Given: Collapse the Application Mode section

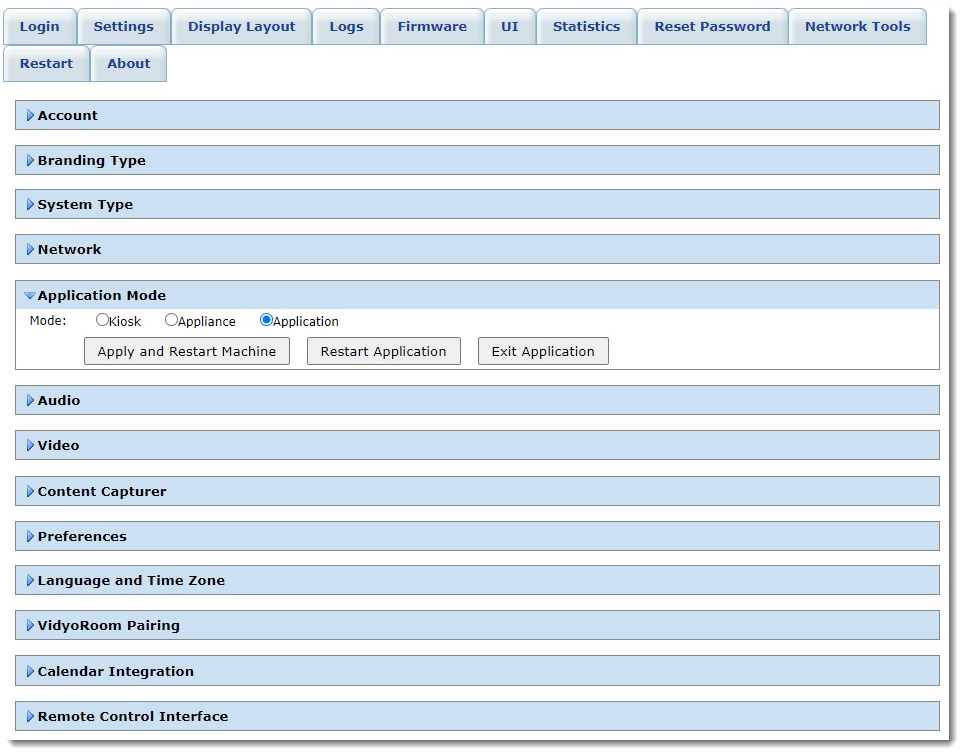Looking at the screenshot, I should tap(477, 295).
